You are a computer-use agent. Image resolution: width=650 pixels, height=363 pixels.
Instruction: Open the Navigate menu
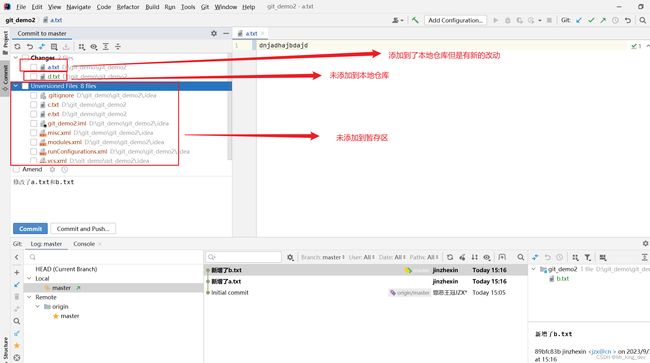[x=78, y=7]
